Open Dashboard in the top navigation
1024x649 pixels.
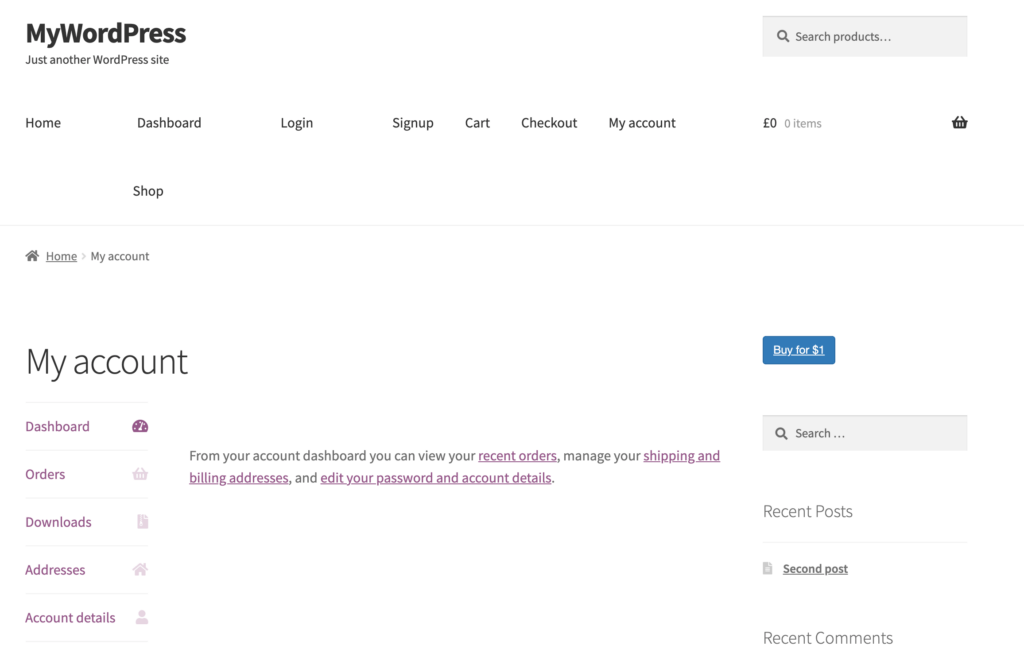pos(169,123)
